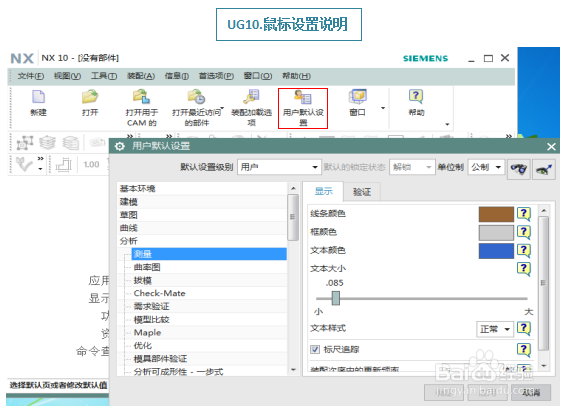
Task: Click settings panel scrollbar down arrow
Action: pos(543,366)
